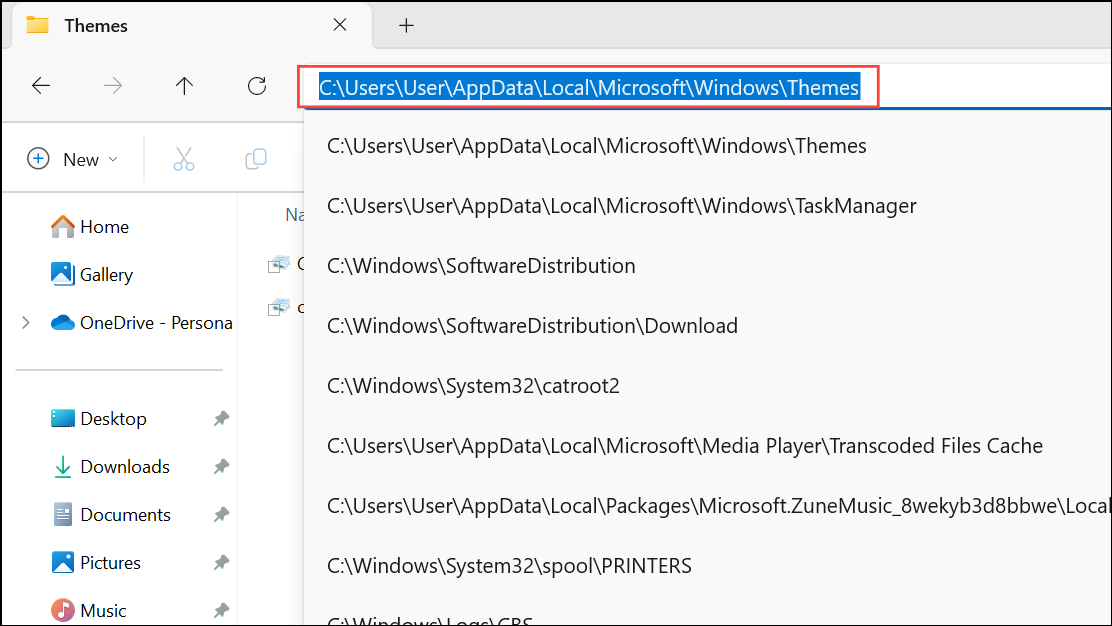This screenshot has width=1112, height=626.
Task: Click the OneDrive cloud icon
Action: click(62, 323)
